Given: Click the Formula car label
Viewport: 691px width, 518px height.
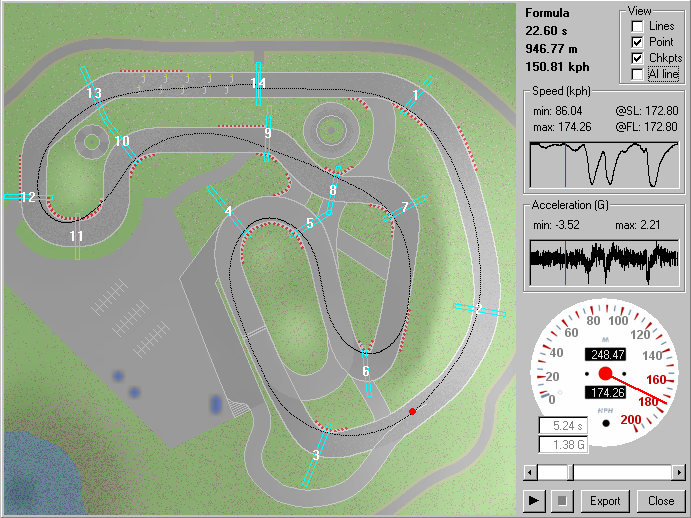Looking at the screenshot, I should [547, 13].
